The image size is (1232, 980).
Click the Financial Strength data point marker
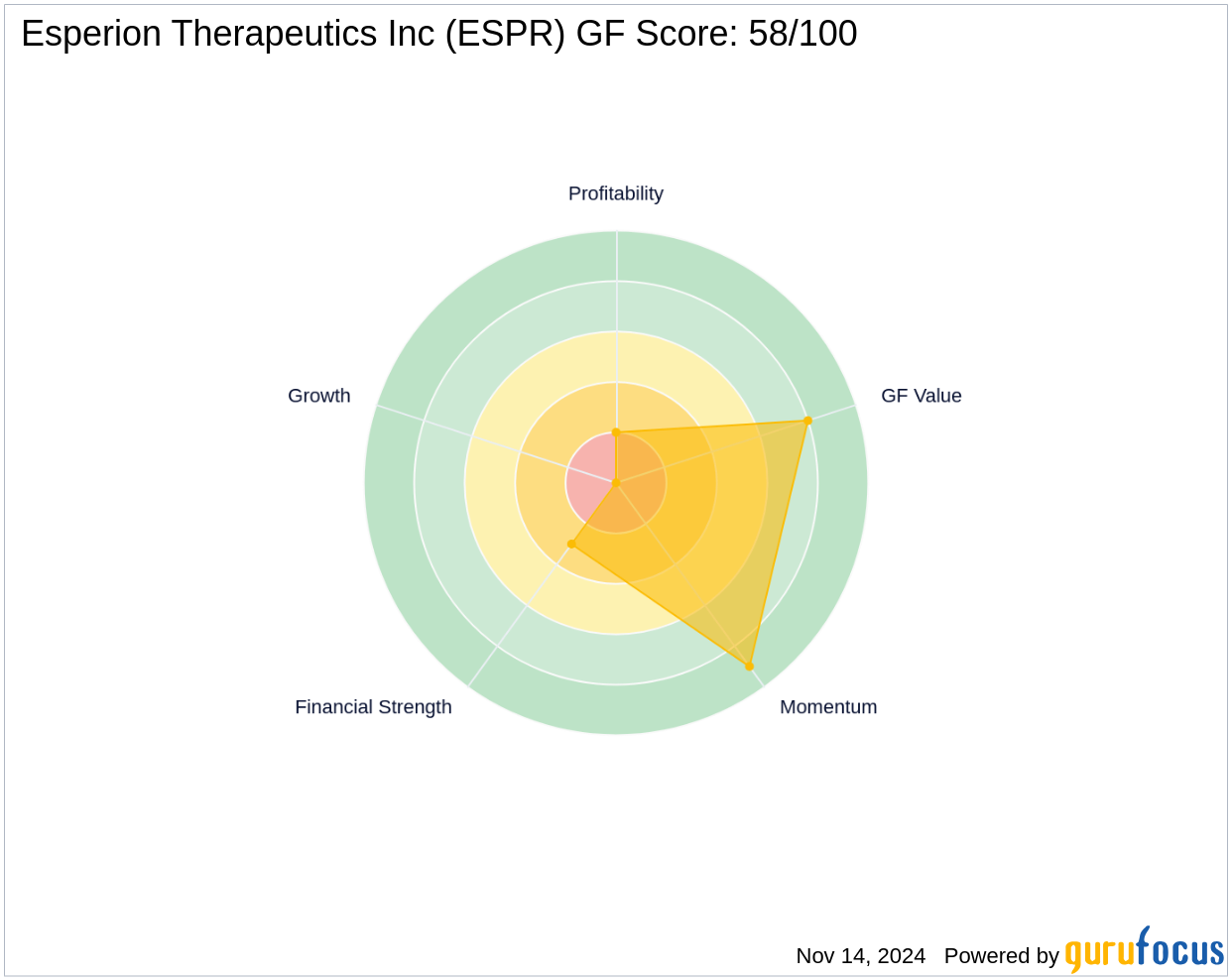pyautogui.click(x=571, y=544)
